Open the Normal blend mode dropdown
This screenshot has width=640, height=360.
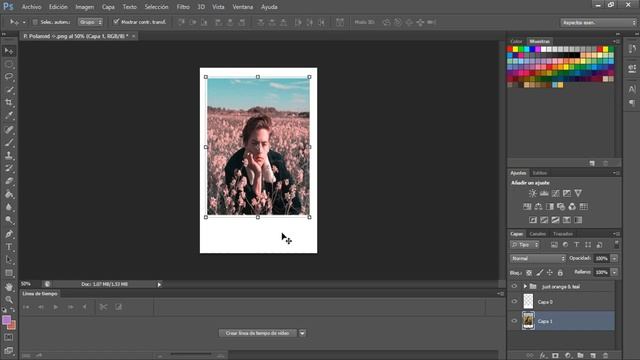coord(538,258)
